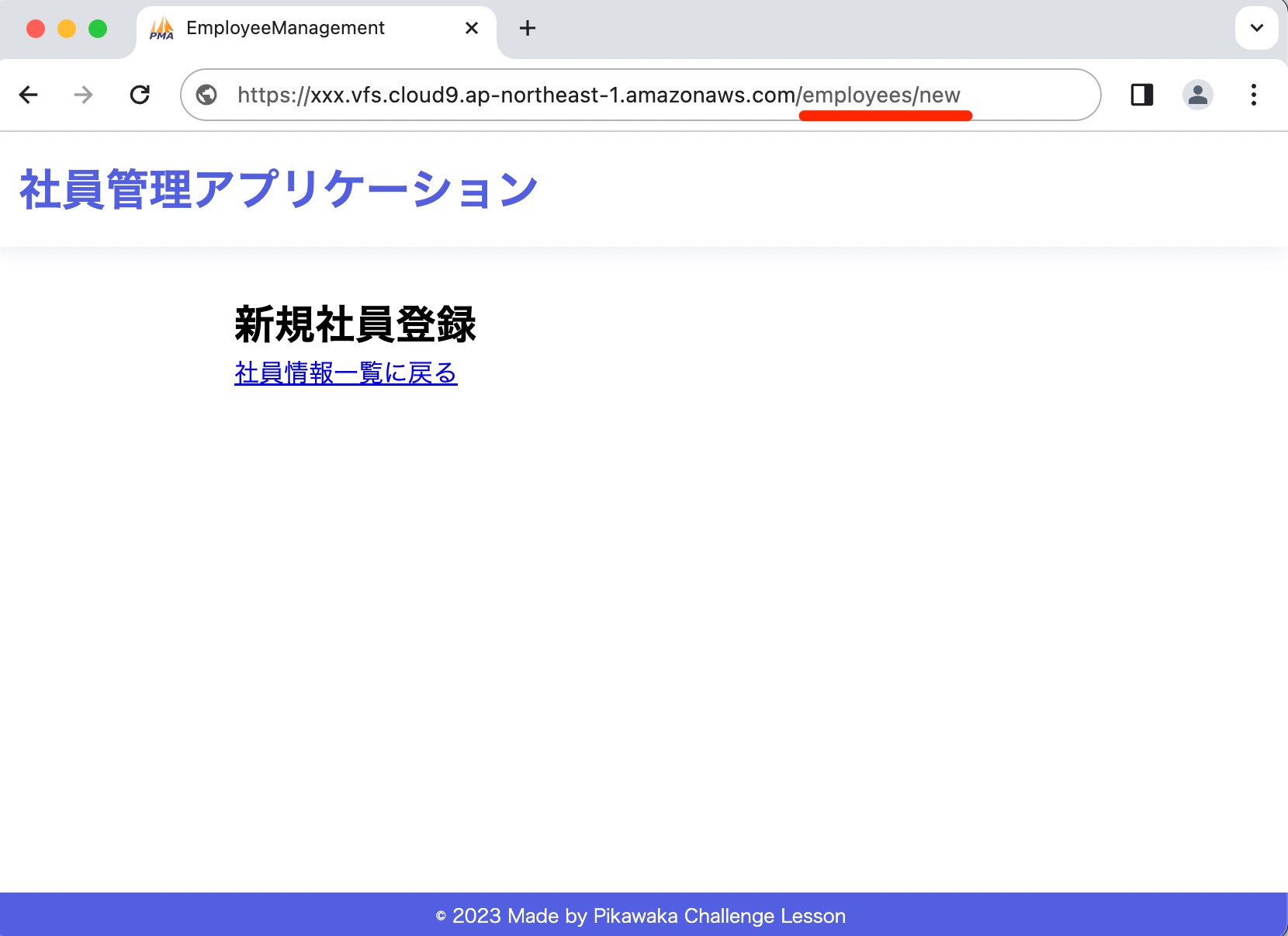Close the window with red button
This screenshot has width=1288, height=936.
pos(36,29)
